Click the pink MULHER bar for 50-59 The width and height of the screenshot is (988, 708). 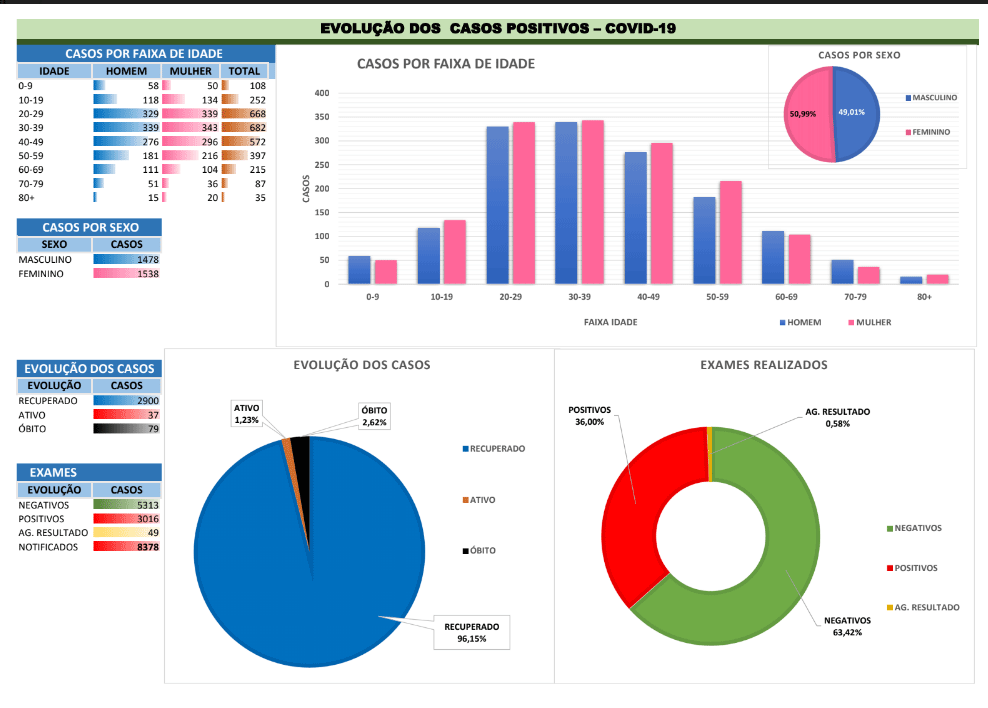(x=730, y=233)
